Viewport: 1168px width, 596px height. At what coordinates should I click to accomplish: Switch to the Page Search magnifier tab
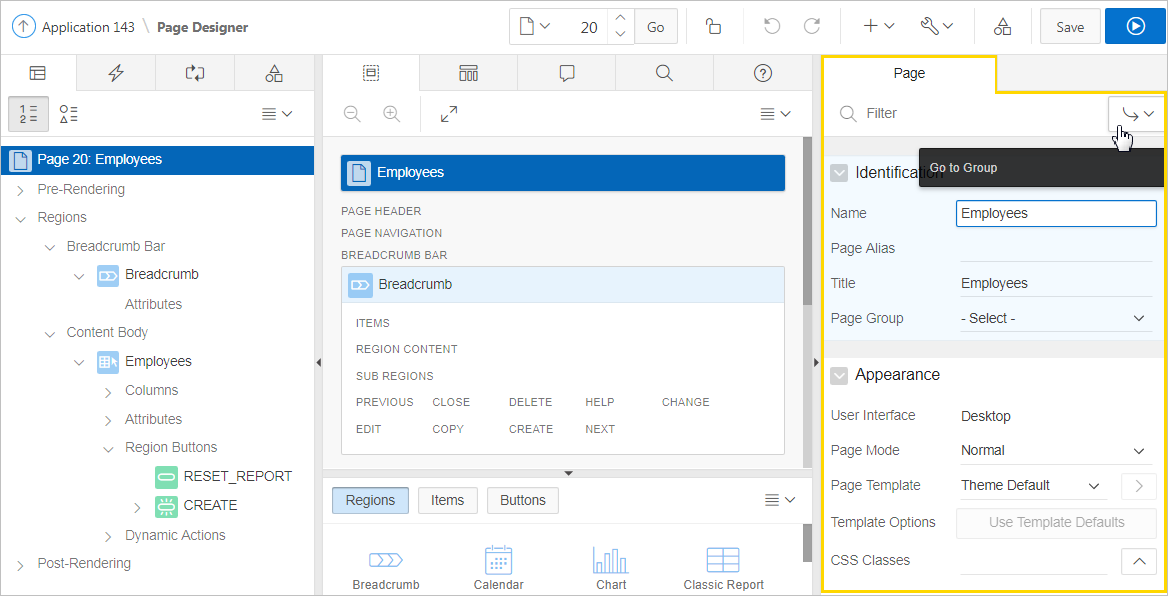coord(664,73)
